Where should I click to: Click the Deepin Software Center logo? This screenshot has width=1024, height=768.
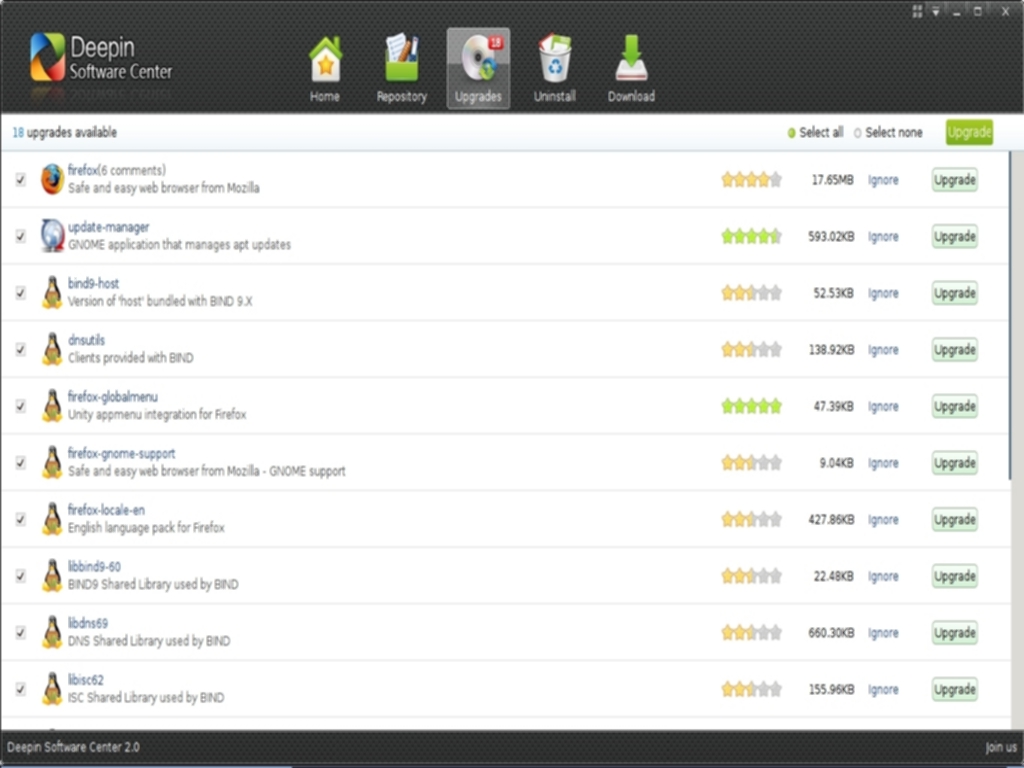pyautogui.click(x=48, y=57)
